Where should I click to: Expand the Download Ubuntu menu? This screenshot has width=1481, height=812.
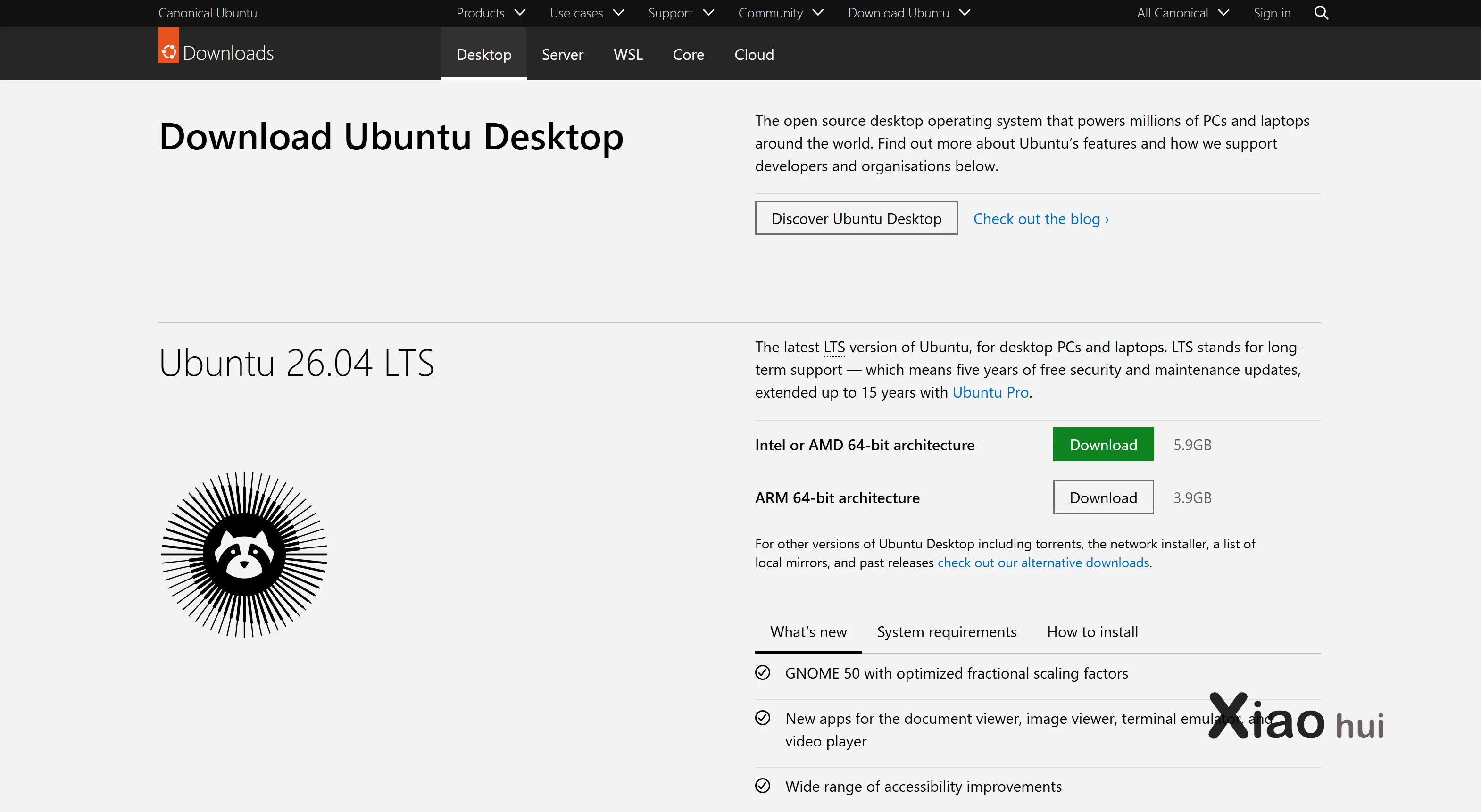pyautogui.click(x=909, y=13)
